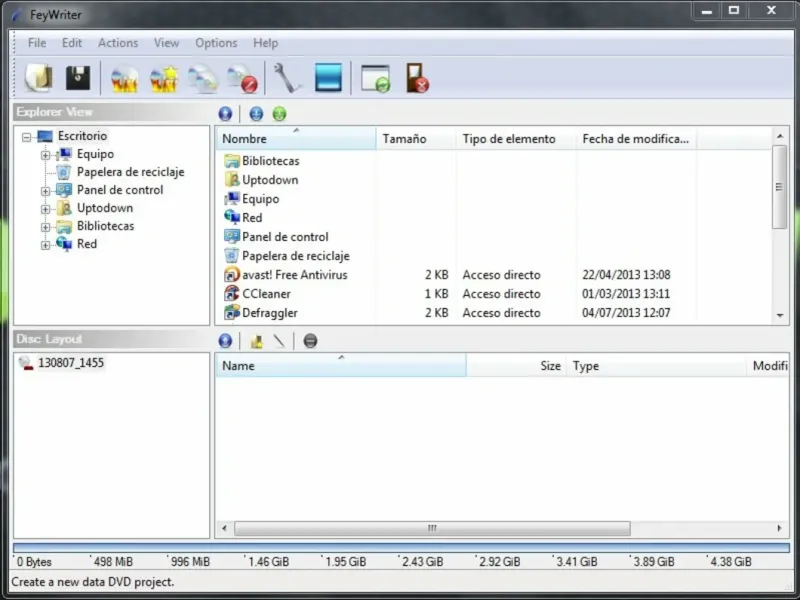Screen dimensions: 800x600
Task: Click Disc Layout pencil rename icon
Action: pos(279,341)
